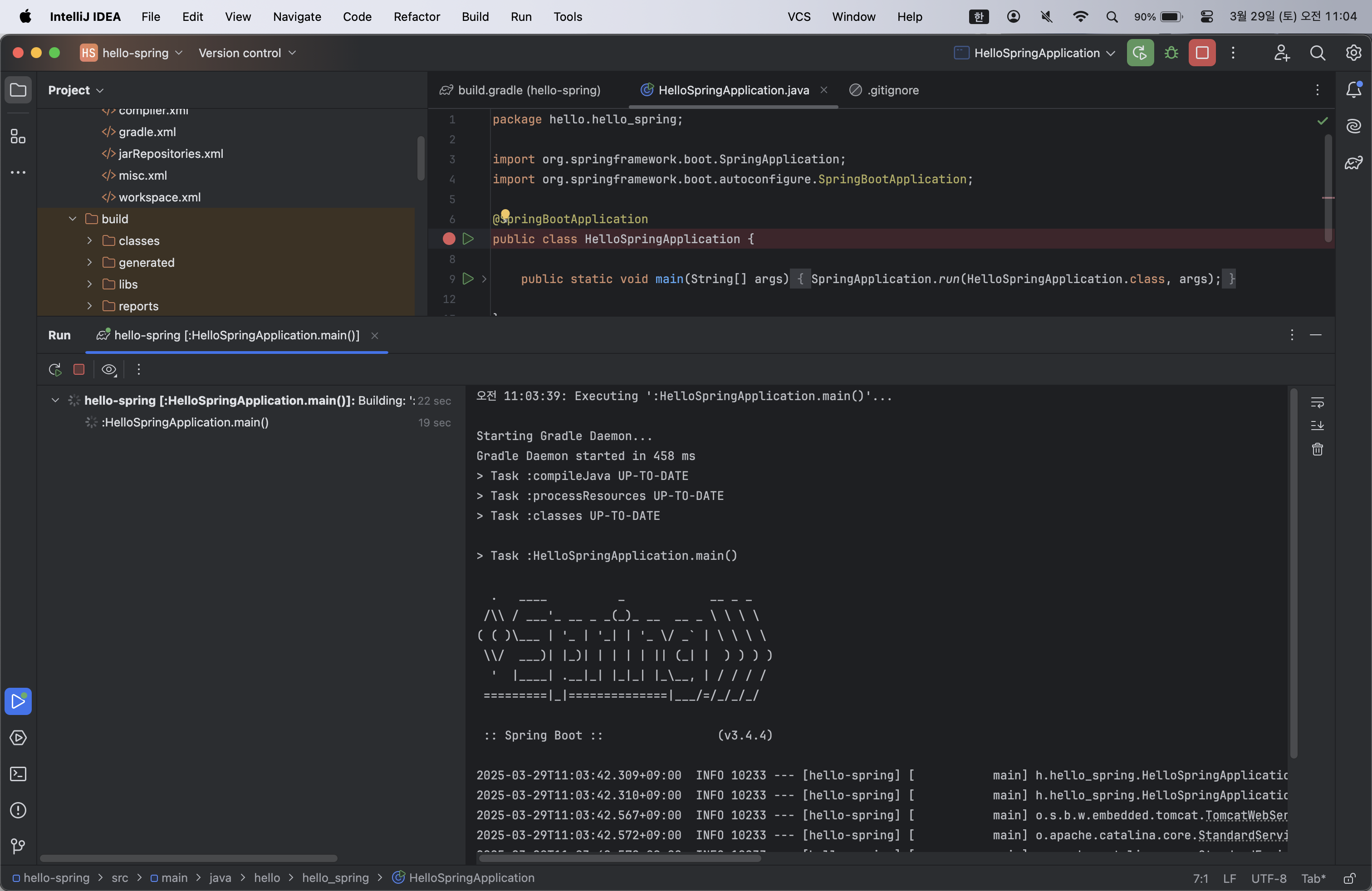Rerun the Gradle task in Run panel
The image size is (1372, 891).
point(55,369)
